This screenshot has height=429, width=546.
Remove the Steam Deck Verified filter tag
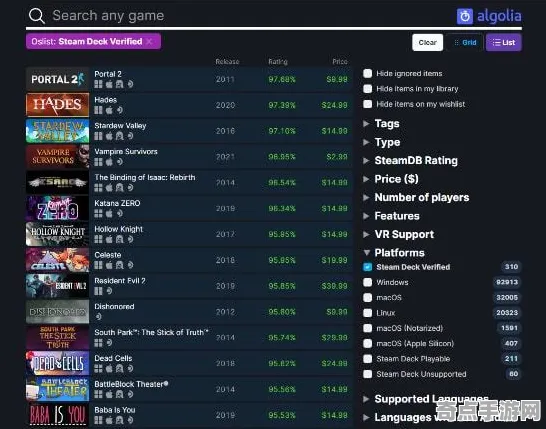click(149, 41)
